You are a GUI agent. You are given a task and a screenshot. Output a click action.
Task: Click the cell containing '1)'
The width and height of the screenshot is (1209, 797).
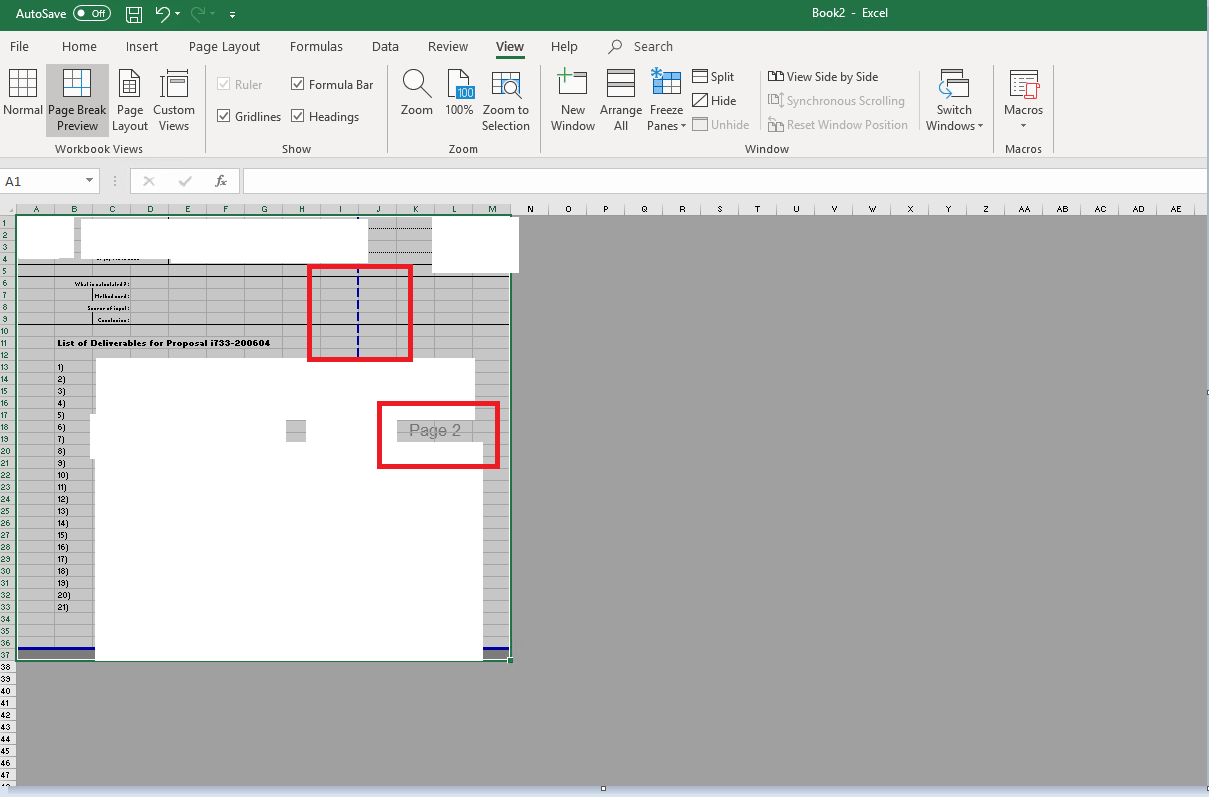coord(61,367)
